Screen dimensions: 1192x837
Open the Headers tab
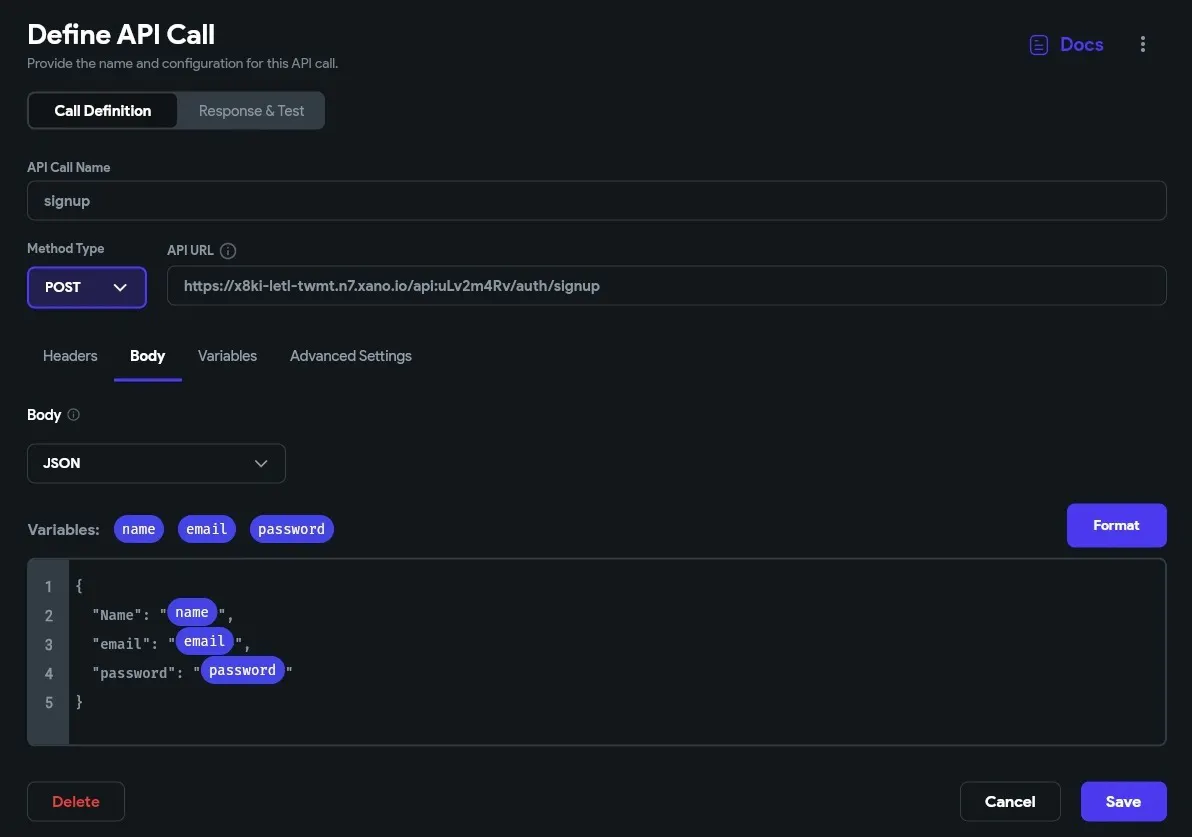(70, 356)
